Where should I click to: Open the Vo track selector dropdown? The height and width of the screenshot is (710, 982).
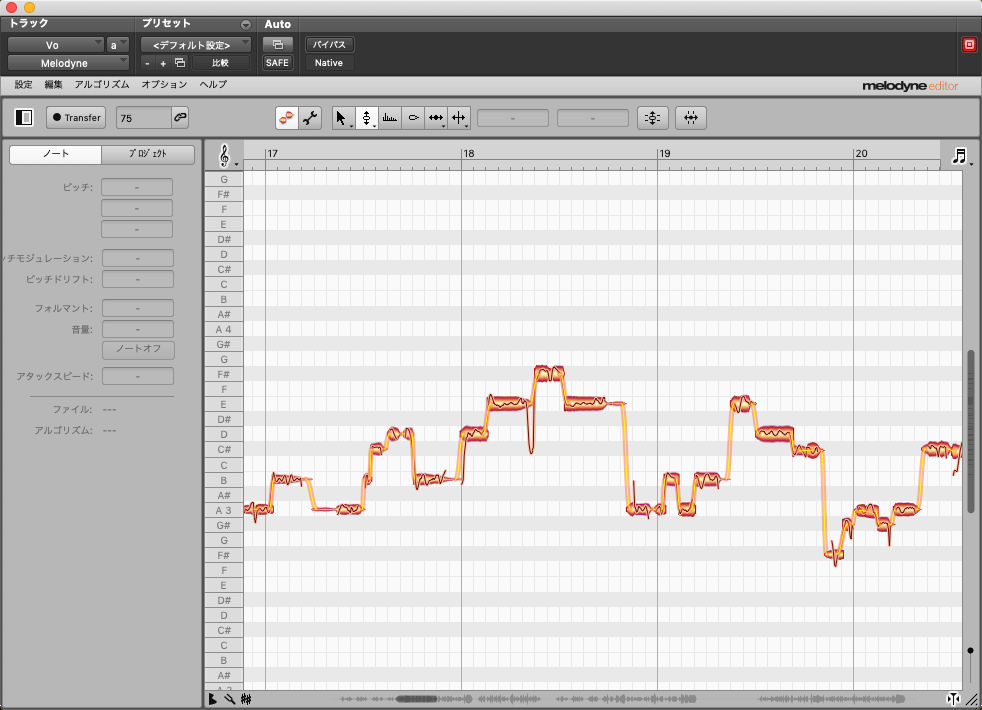pos(56,45)
